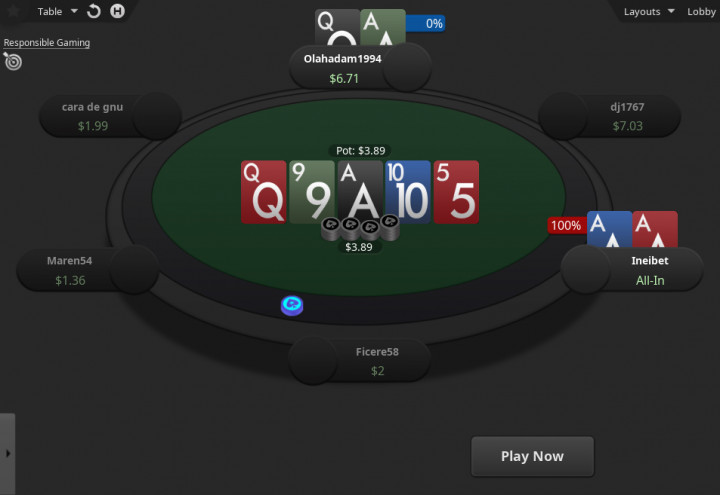Click the avatar circle beside Maren54
720x495 pixels.
[x=135, y=270]
